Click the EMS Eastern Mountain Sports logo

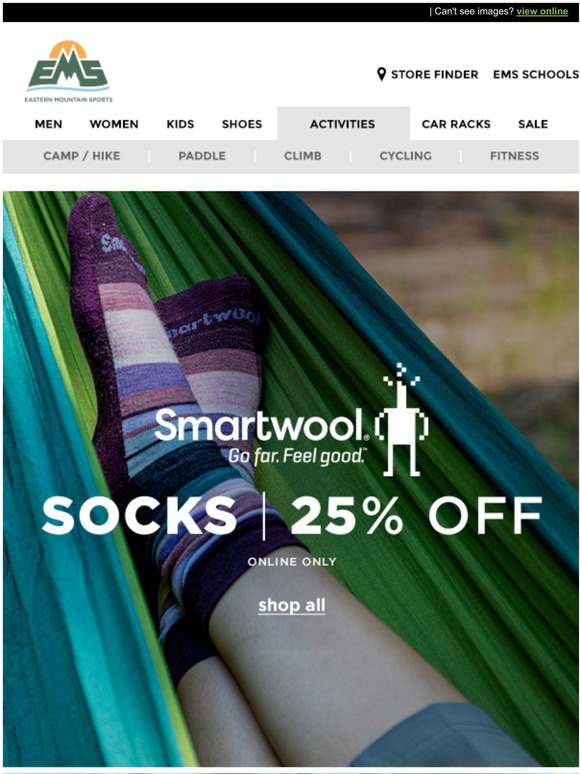click(69, 71)
